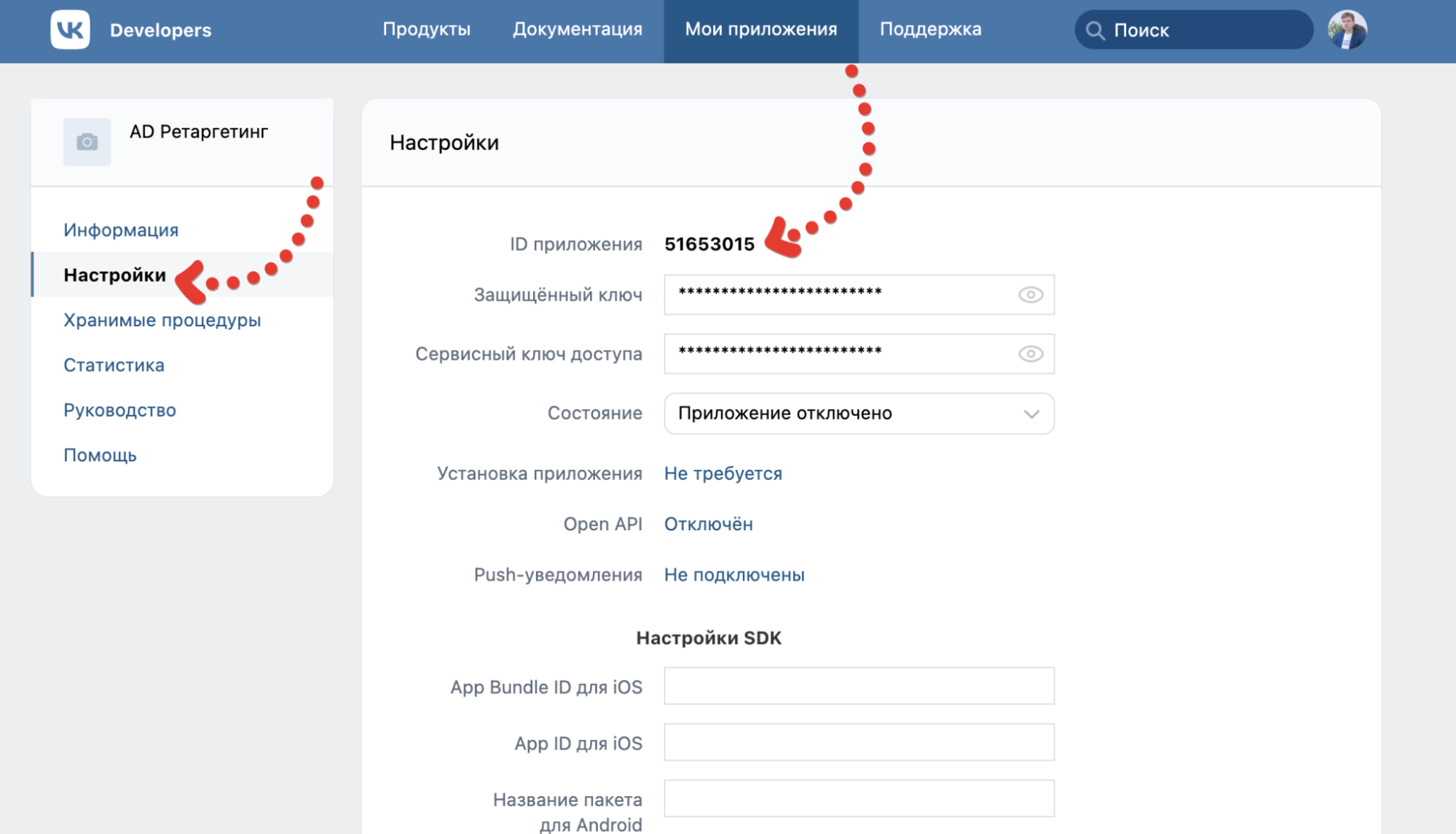The width and height of the screenshot is (1456, 834).
Task: Reveal the Защищённый ключ with eye icon
Action: [x=1031, y=295]
